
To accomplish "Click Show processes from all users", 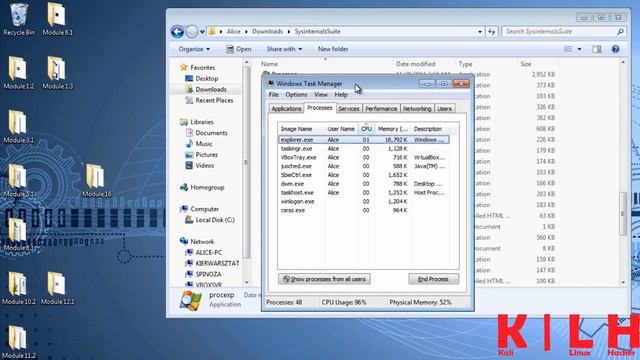I will [x=324, y=279].
